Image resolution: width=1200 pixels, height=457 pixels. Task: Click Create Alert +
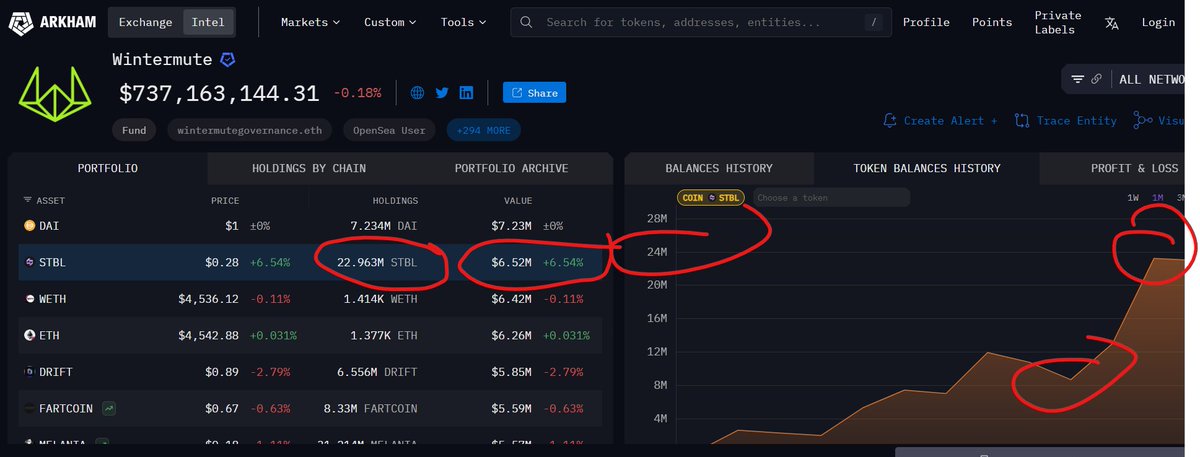[940, 120]
